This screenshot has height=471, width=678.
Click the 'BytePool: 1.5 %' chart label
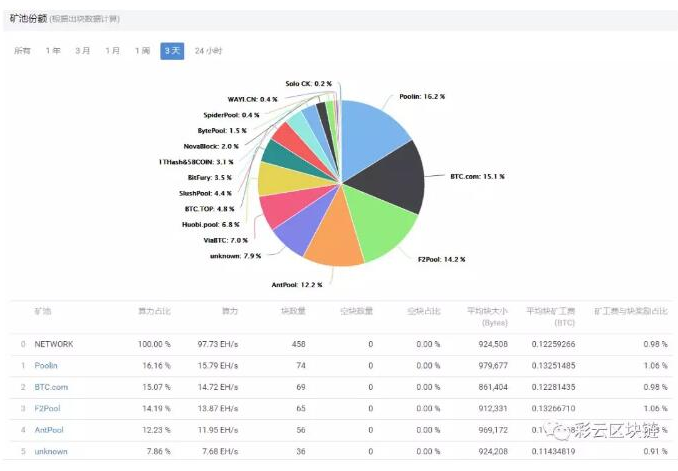click(x=222, y=131)
